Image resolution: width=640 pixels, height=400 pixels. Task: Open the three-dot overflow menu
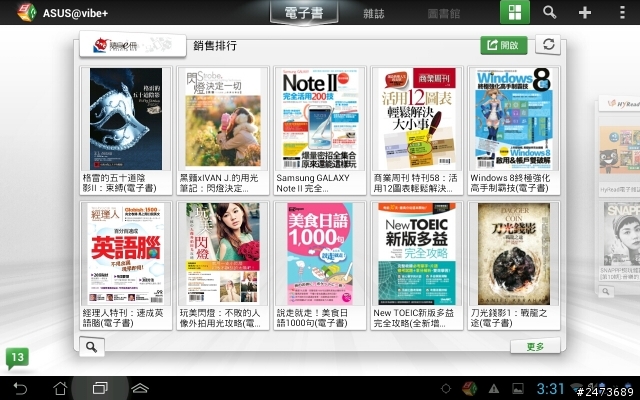[x=622, y=13]
